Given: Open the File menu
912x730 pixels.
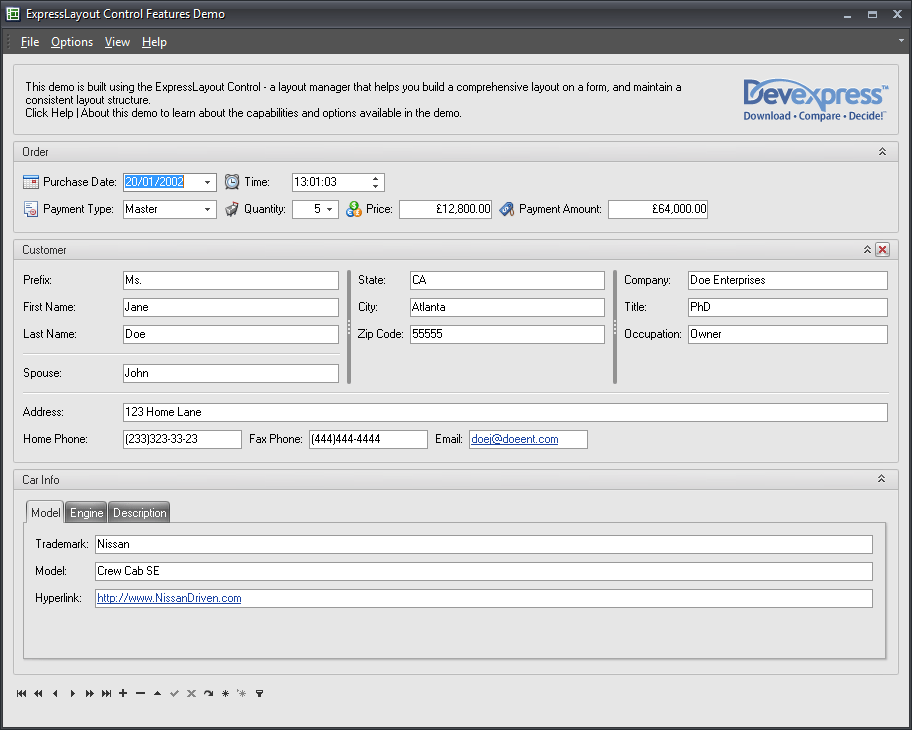Looking at the screenshot, I should pos(30,42).
